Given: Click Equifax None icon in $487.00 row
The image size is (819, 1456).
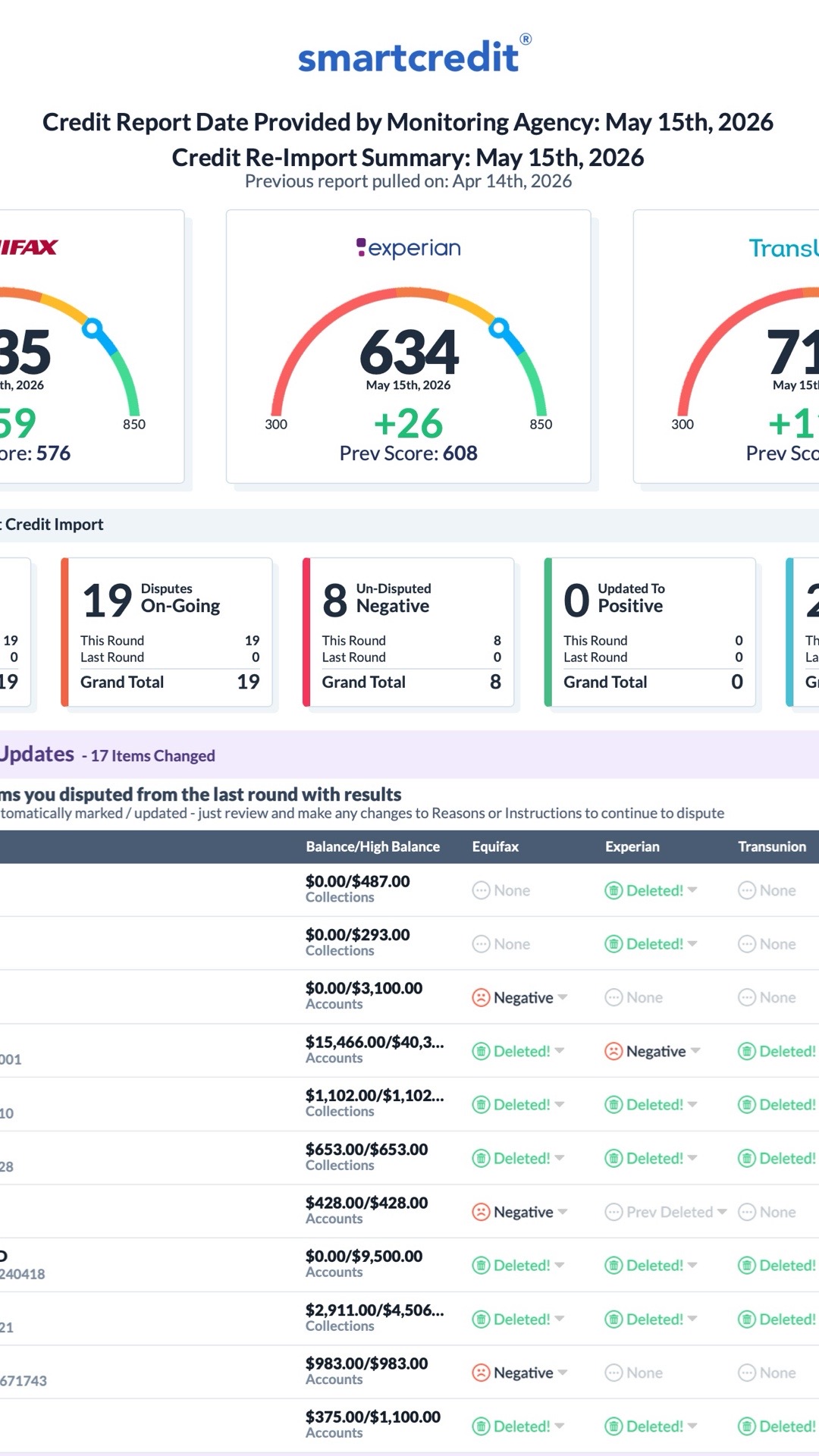Looking at the screenshot, I should [x=481, y=890].
